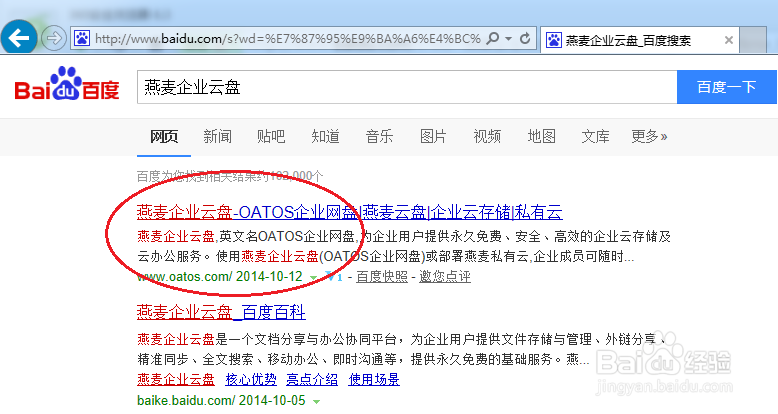Switch to the 新闻 tab
The height and width of the screenshot is (414, 778).
(x=217, y=136)
